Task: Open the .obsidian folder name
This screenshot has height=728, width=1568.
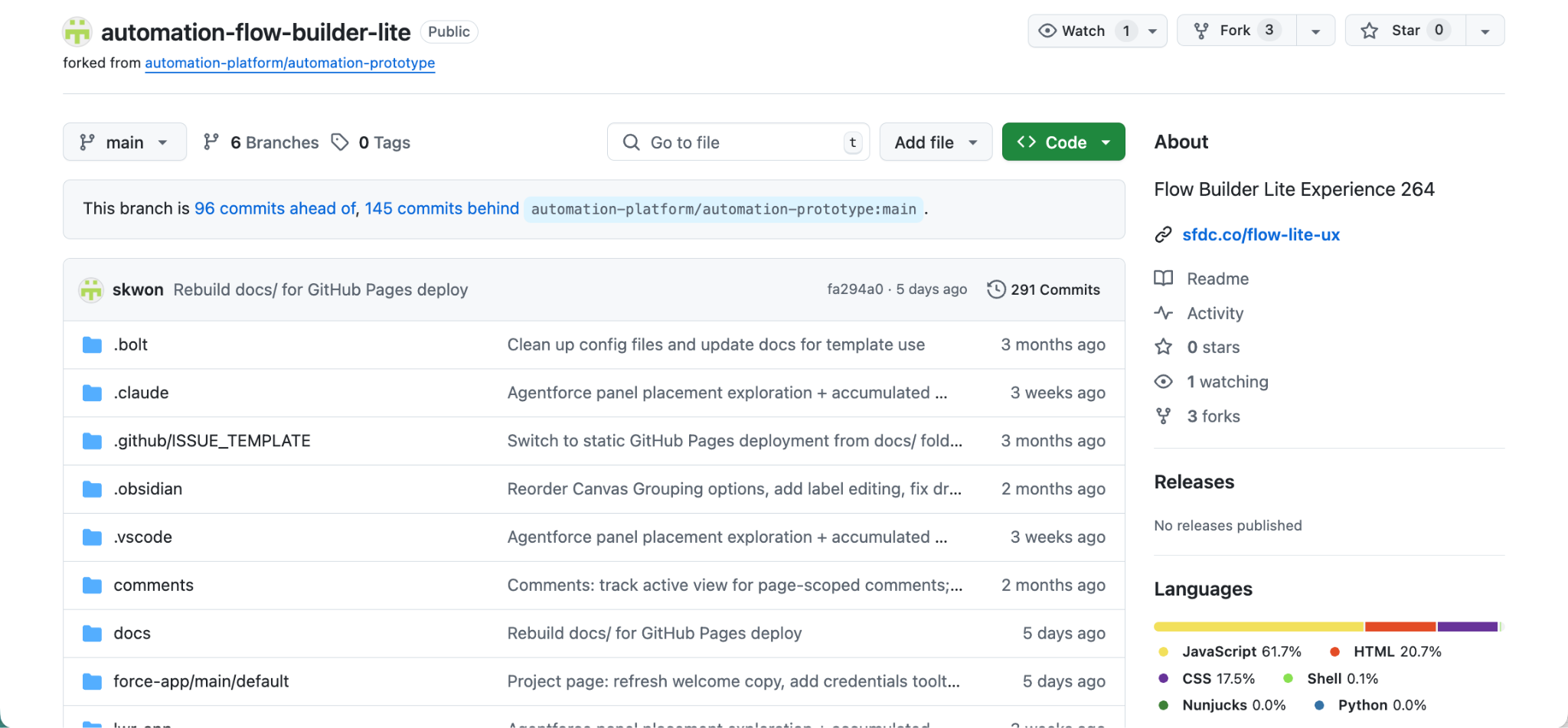Action: [x=148, y=489]
